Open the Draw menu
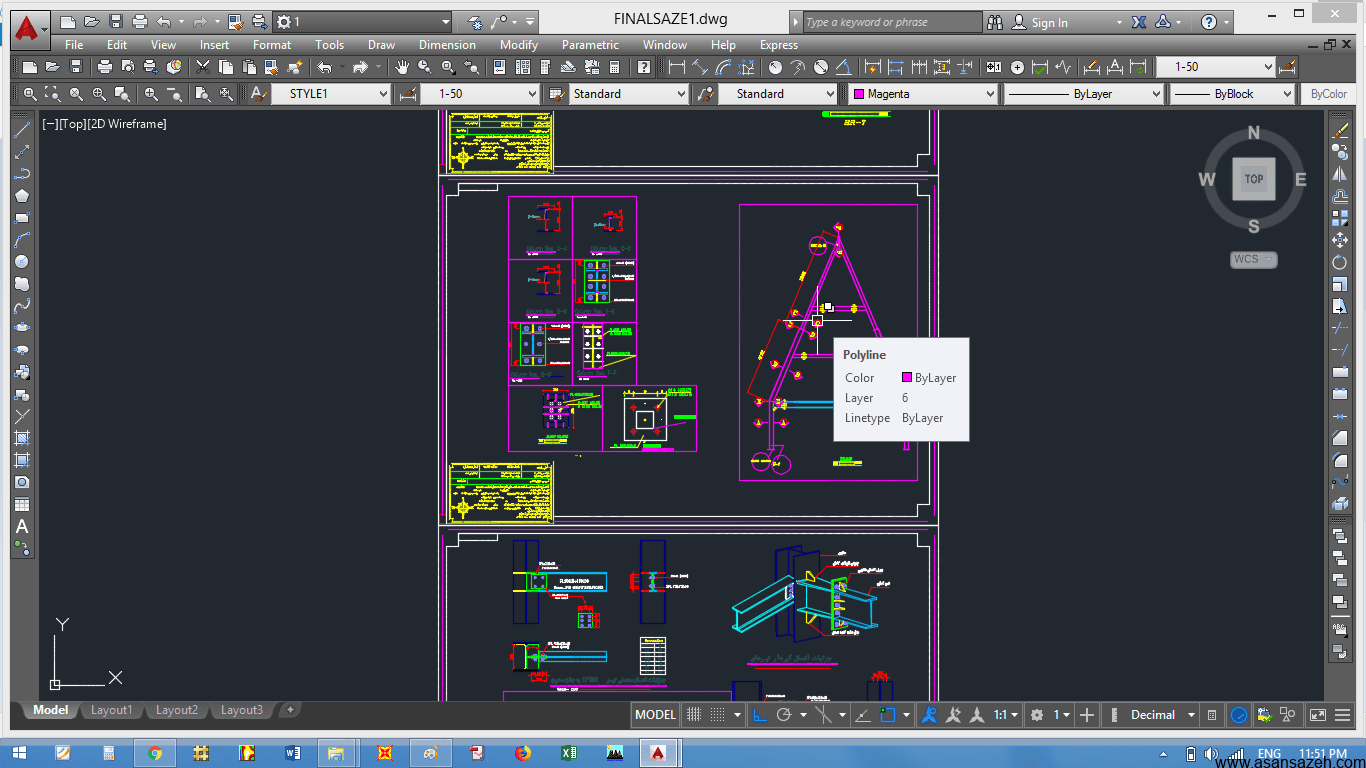 (x=381, y=45)
